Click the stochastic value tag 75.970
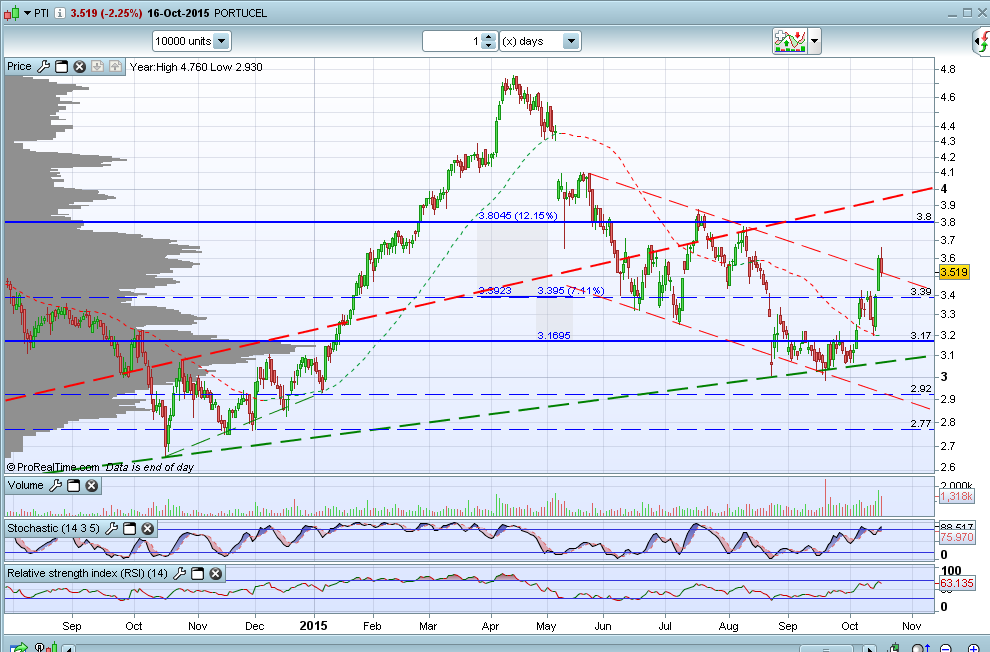 coord(956,538)
